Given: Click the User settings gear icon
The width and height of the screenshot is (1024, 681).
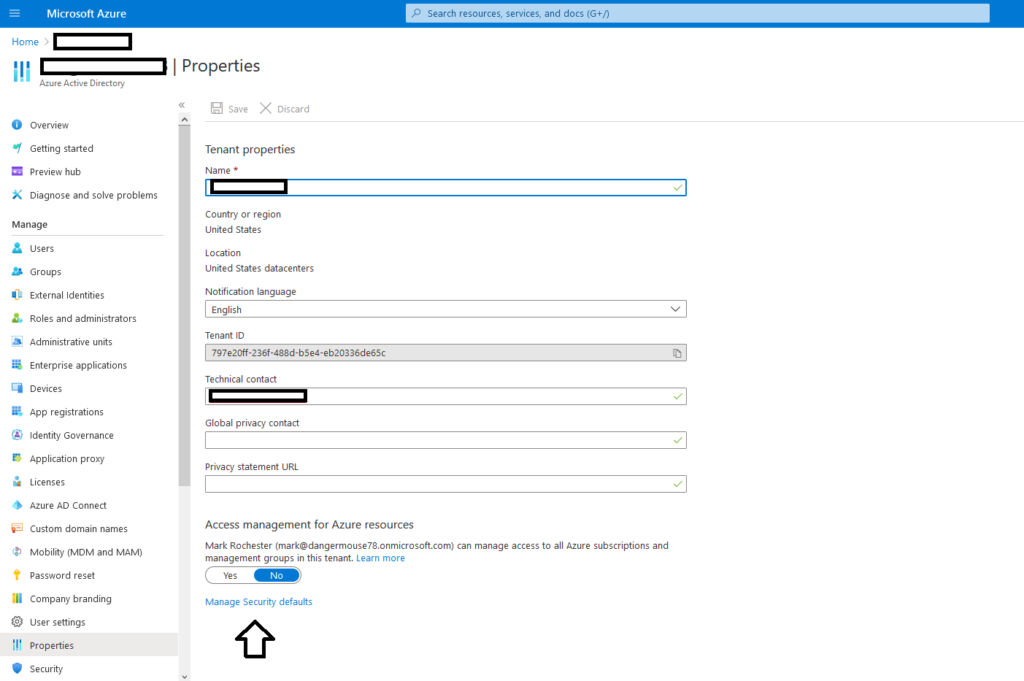Looking at the screenshot, I should (x=17, y=622).
